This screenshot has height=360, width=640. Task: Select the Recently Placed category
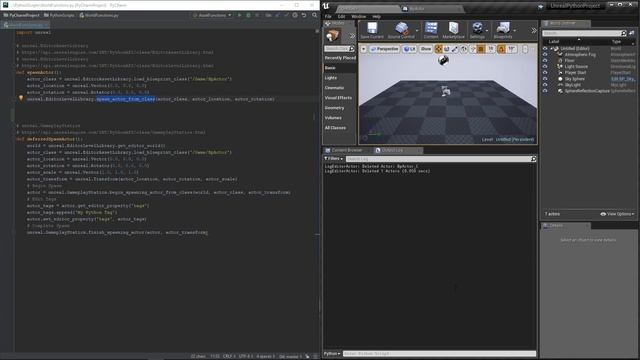(x=340, y=58)
